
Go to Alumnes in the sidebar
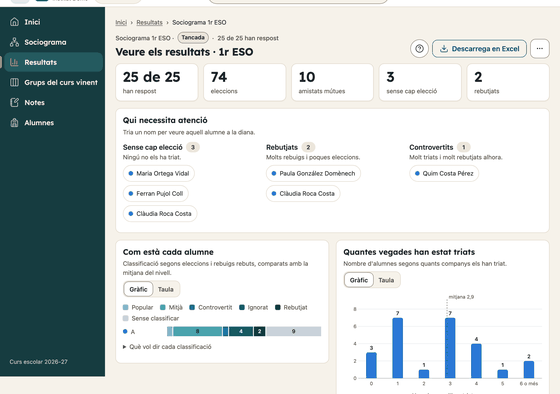(x=54, y=123)
